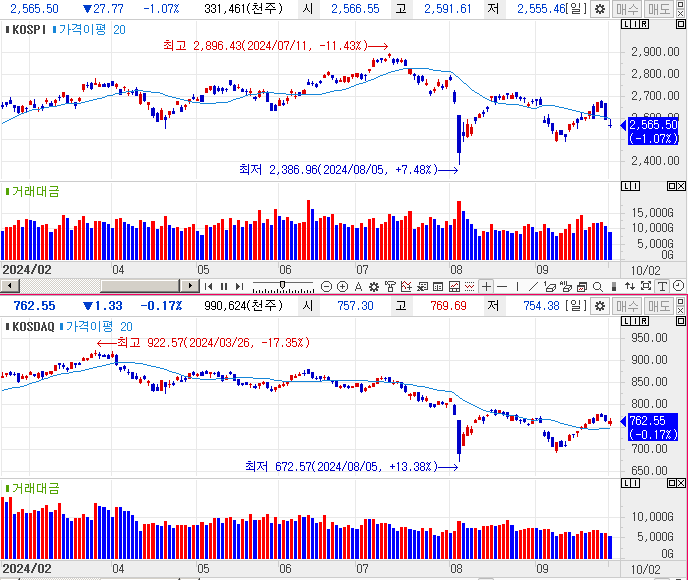This screenshot has height=580, width=688.
Task: Click the 762.55 price tag on axis
Action: pyautogui.click(x=653, y=427)
